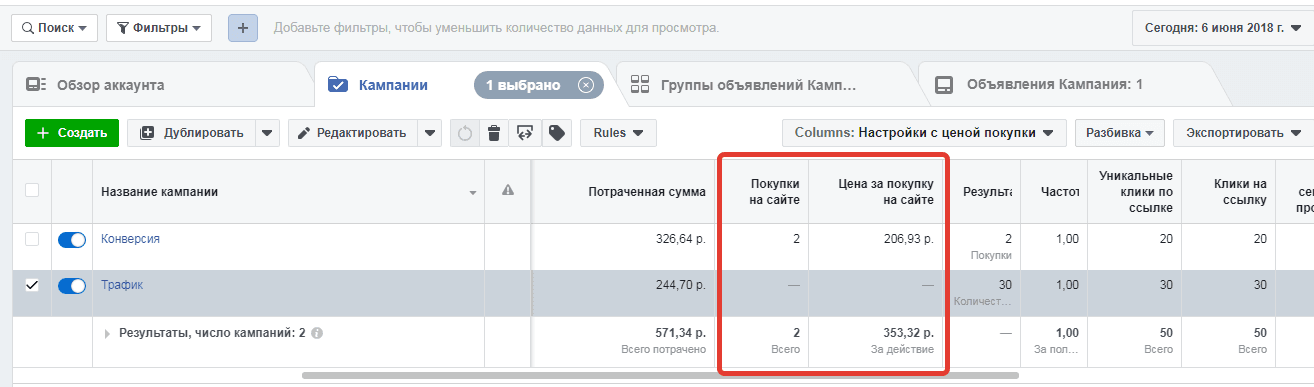
Task: Open the Экспортировать dropdown
Action: 1243,132
